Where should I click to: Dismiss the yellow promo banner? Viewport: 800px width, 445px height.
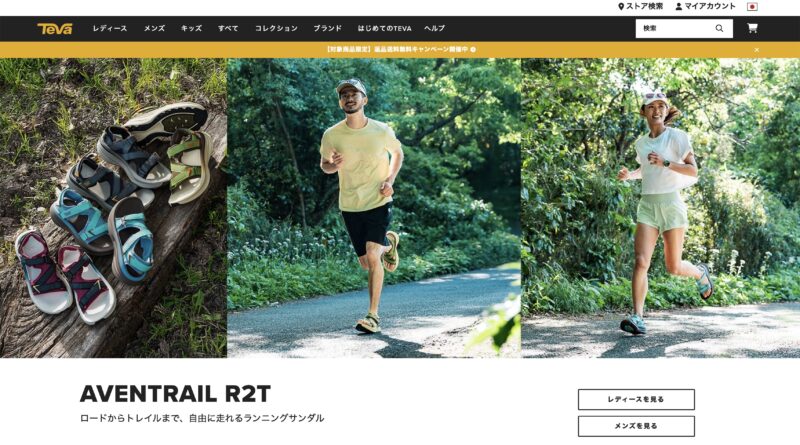757,50
